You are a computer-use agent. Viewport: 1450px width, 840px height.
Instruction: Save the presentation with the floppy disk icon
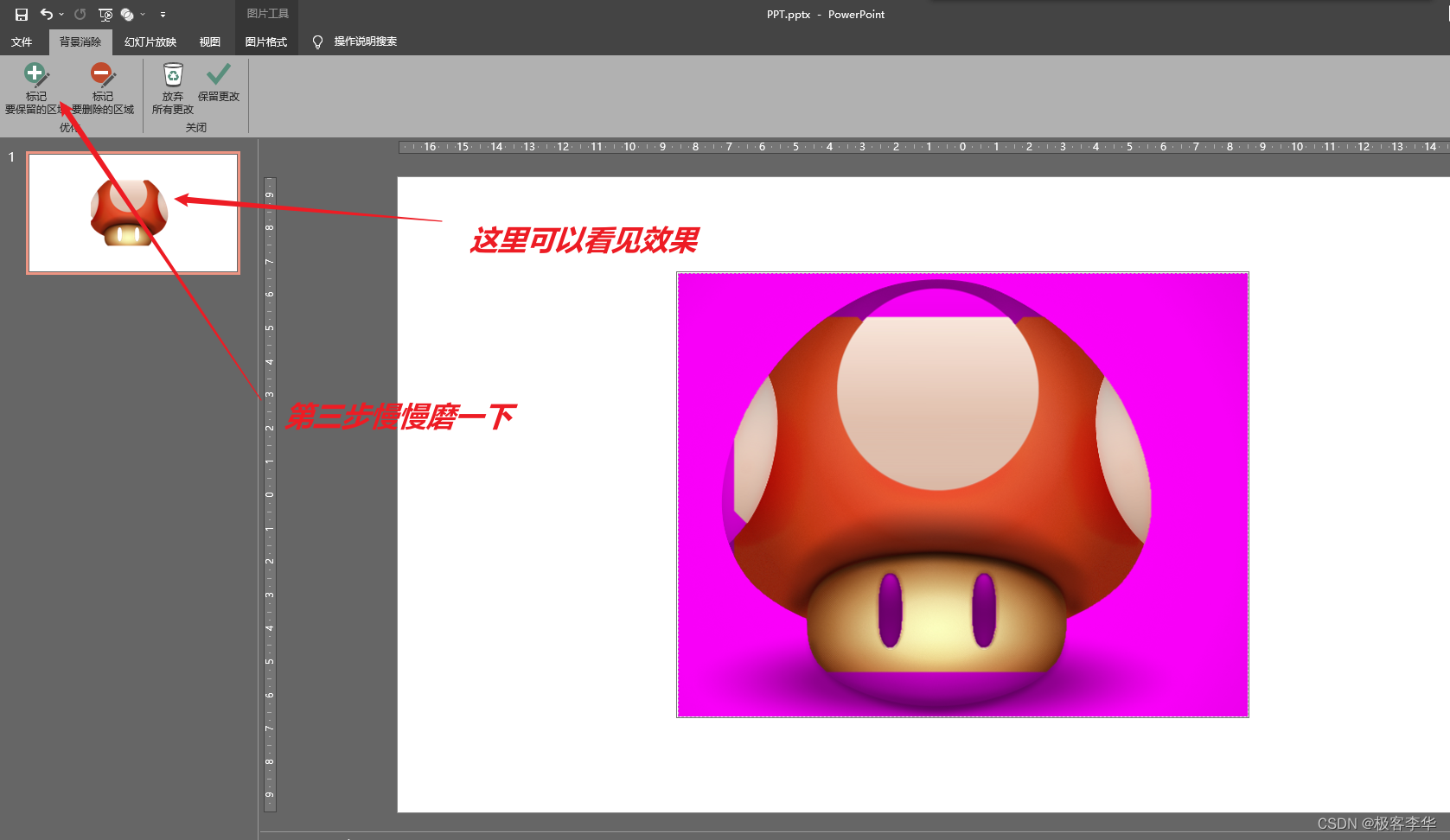click(22, 15)
